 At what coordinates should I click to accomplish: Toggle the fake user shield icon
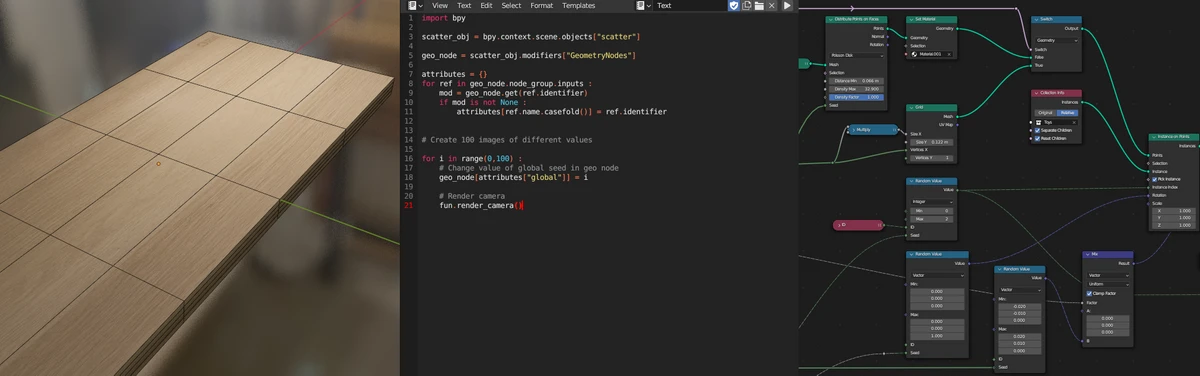tap(733, 5)
